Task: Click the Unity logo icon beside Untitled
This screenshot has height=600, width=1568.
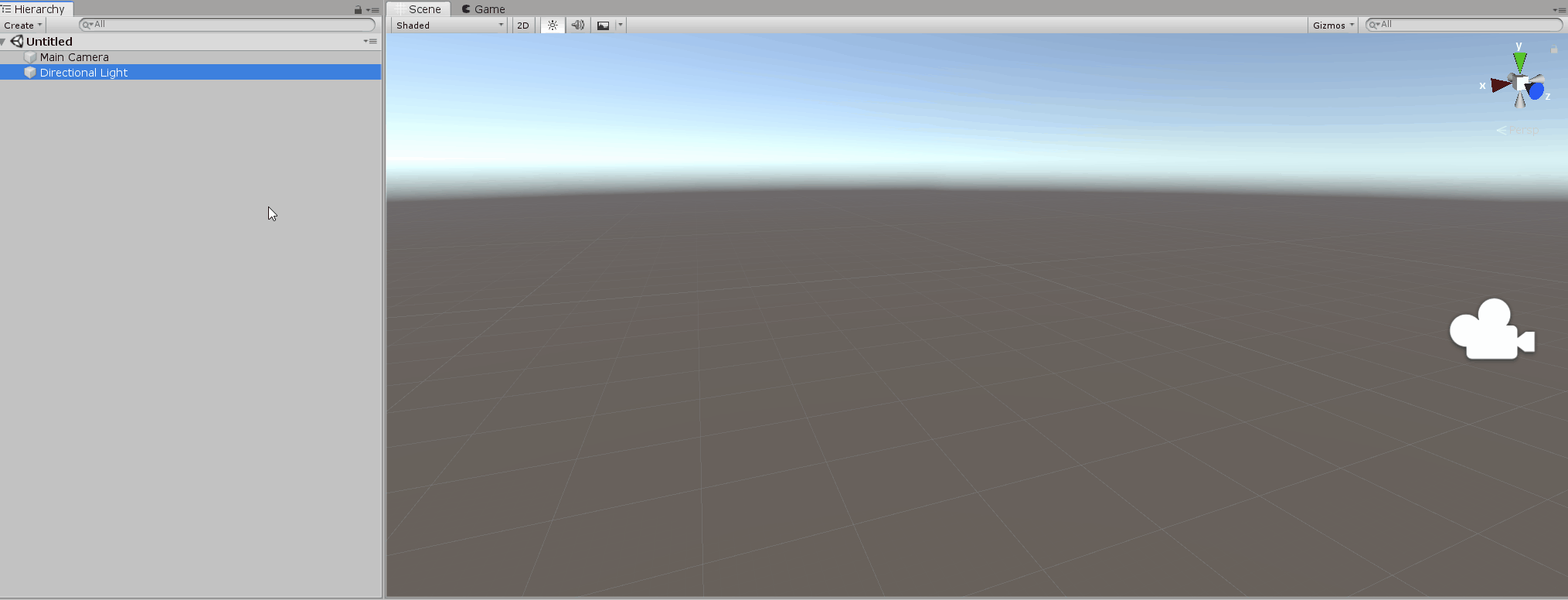Action: click(x=17, y=42)
